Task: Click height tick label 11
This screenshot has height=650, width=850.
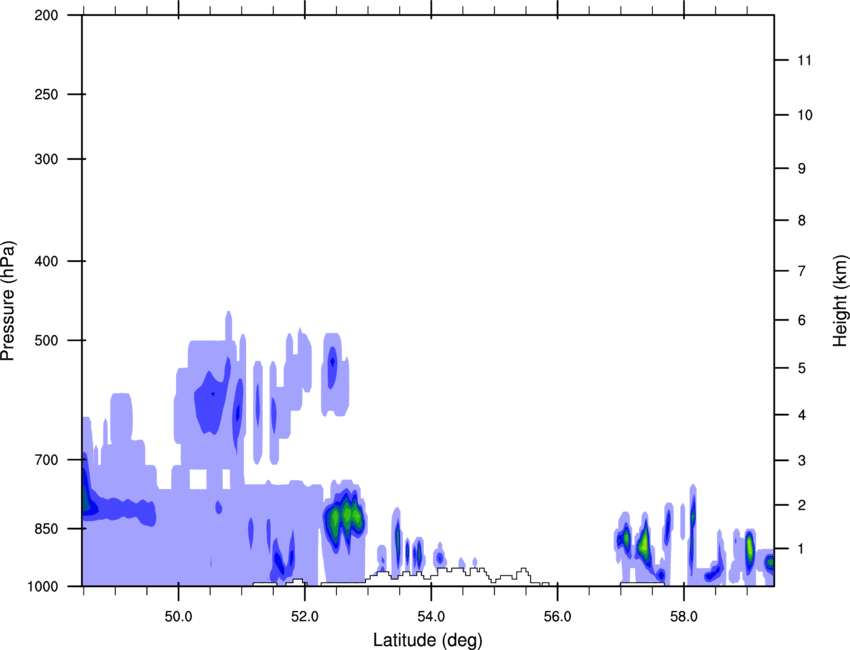Action: coord(805,60)
